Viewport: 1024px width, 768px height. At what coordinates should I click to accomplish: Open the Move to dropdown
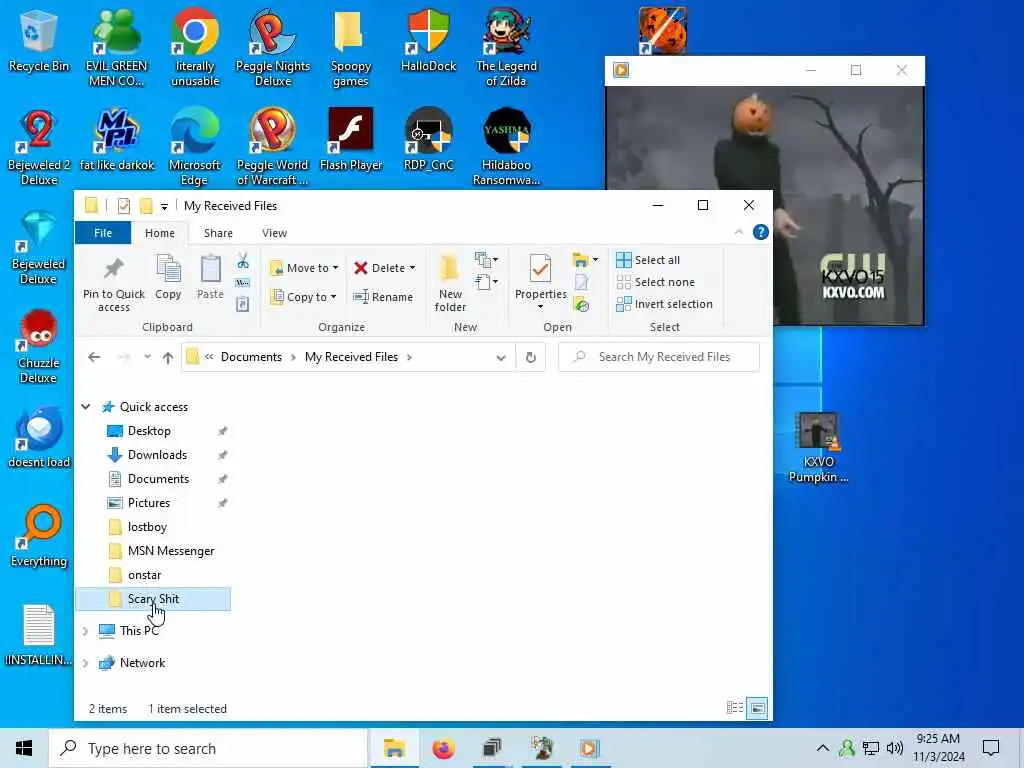click(x=304, y=268)
